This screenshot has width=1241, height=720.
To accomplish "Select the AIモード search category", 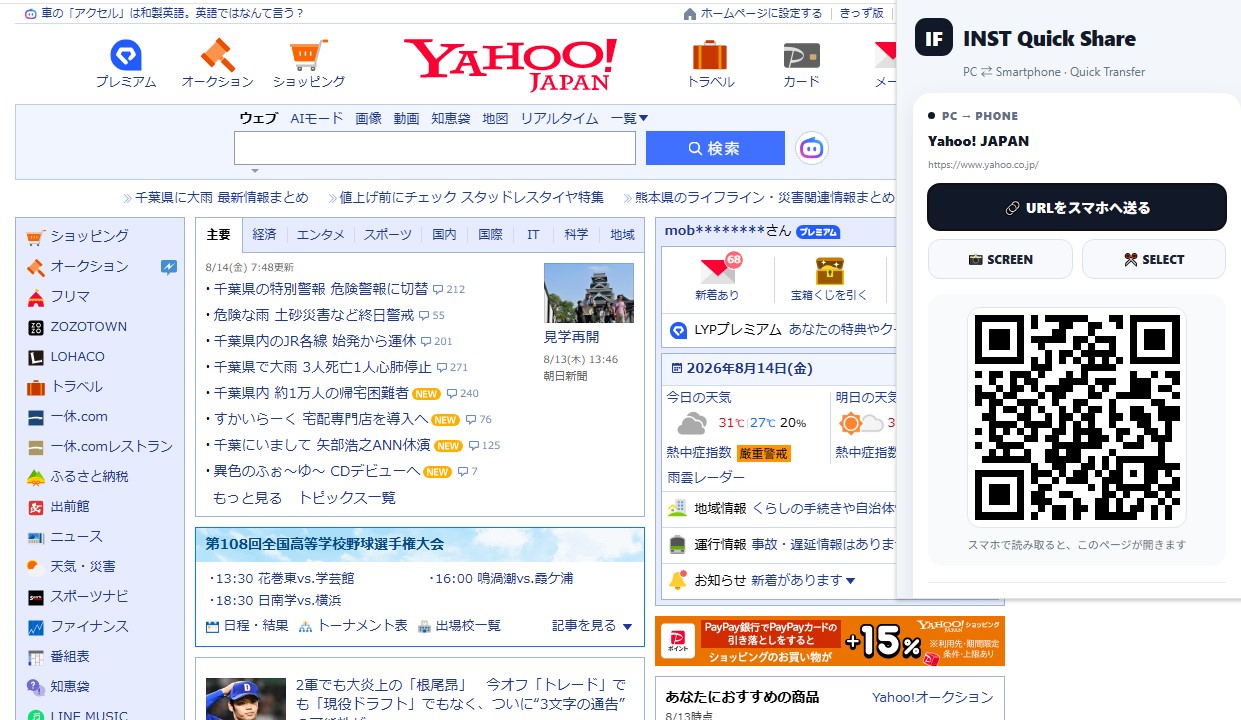I will 317,118.
